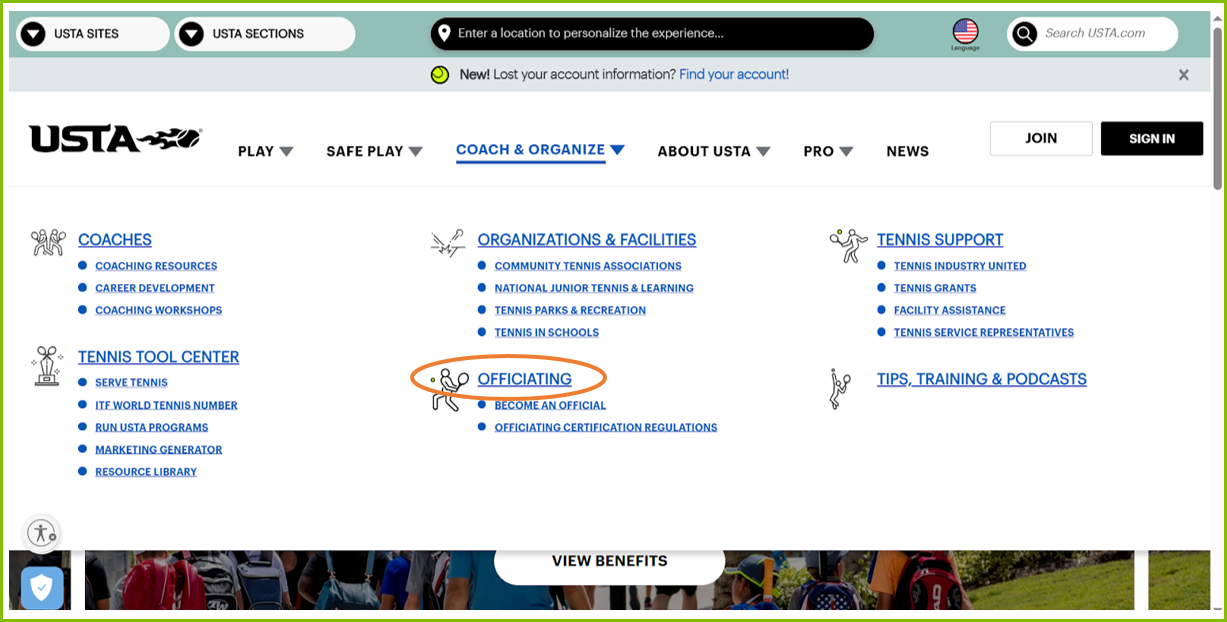Image resolution: width=1227 pixels, height=622 pixels.
Task: Open Community Tennis Associations
Action: (588, 266)
